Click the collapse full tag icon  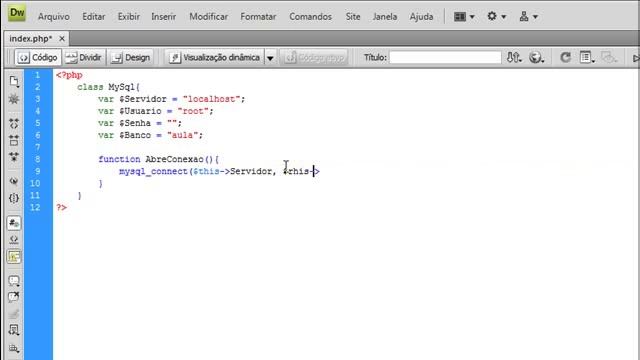point(14,123)
